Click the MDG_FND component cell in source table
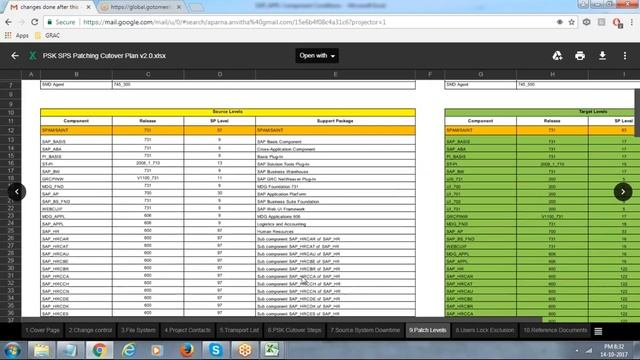 (x=76, y=186)
